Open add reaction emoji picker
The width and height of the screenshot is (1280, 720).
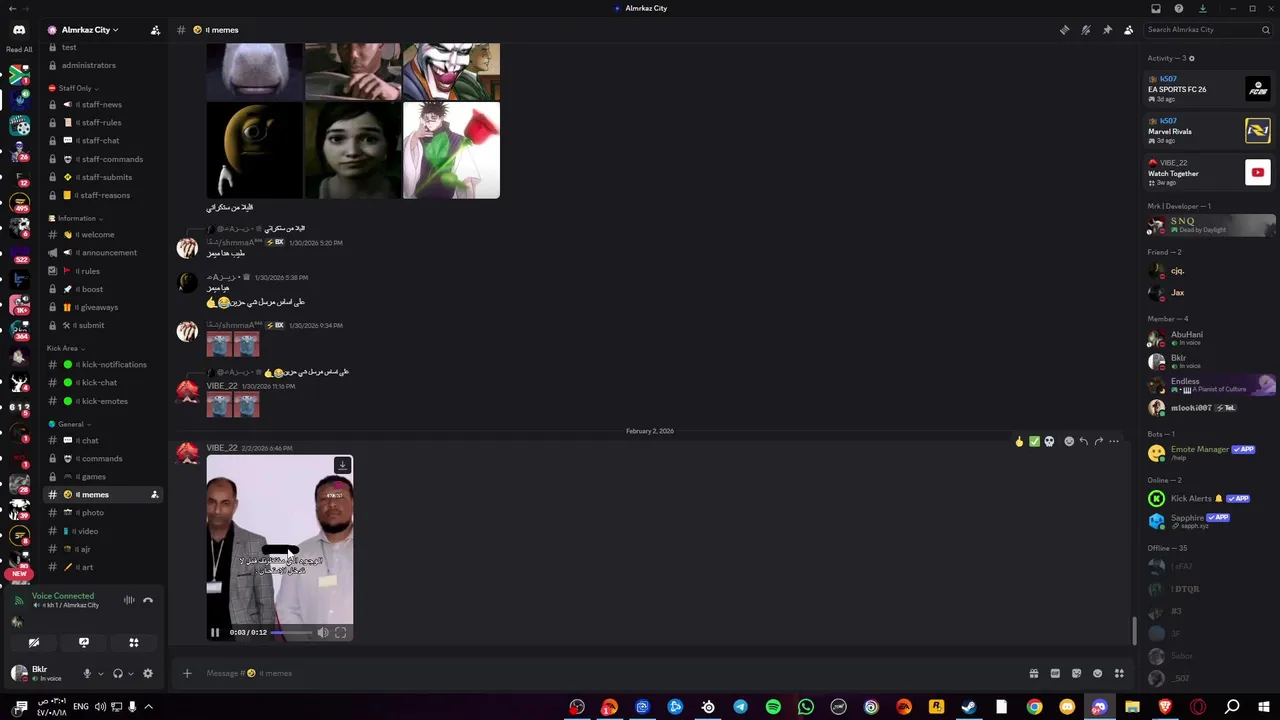[1069, 441]
